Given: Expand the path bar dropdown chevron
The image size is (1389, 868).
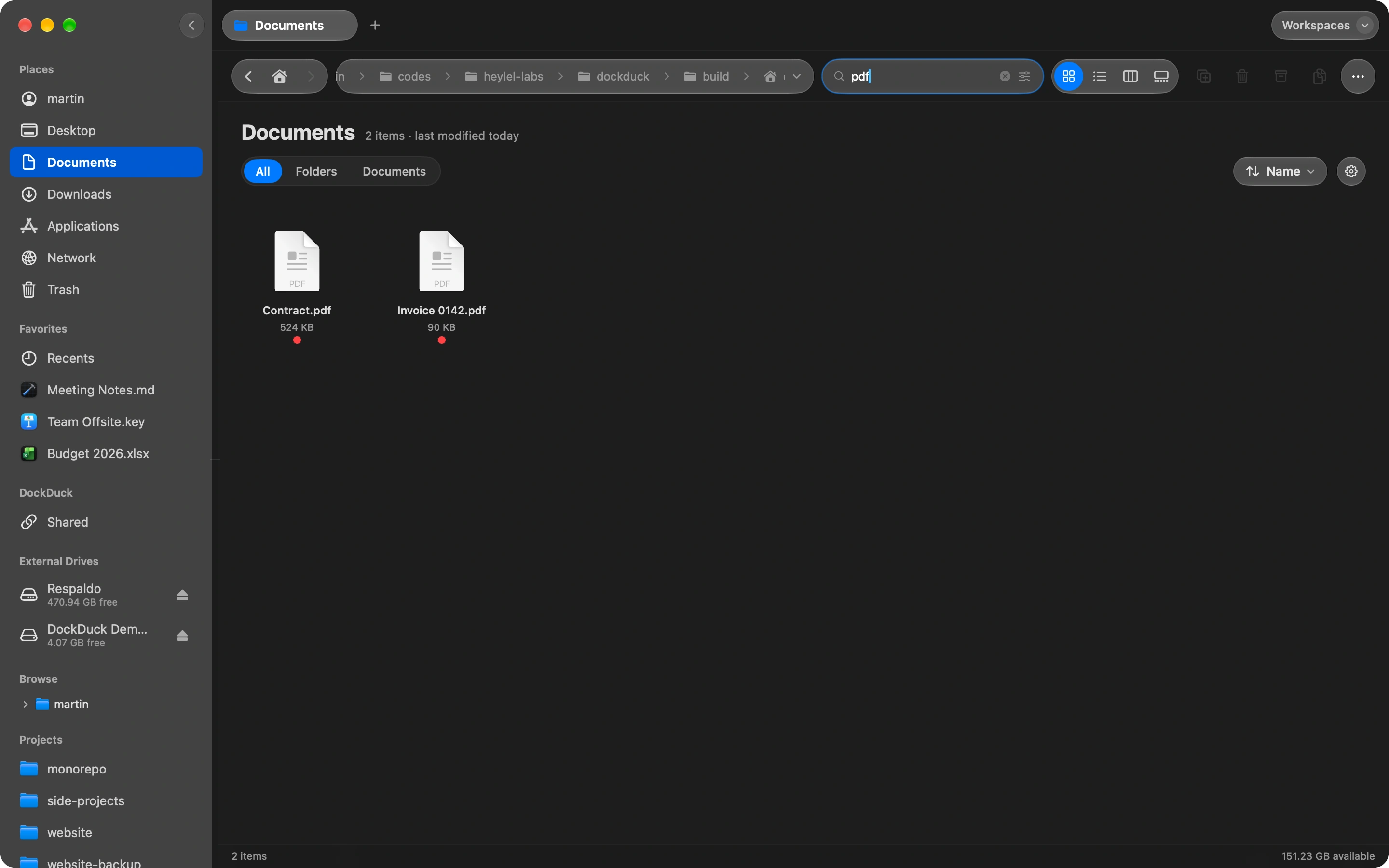Looking at the screenshot, I should [x=797, y=76].
